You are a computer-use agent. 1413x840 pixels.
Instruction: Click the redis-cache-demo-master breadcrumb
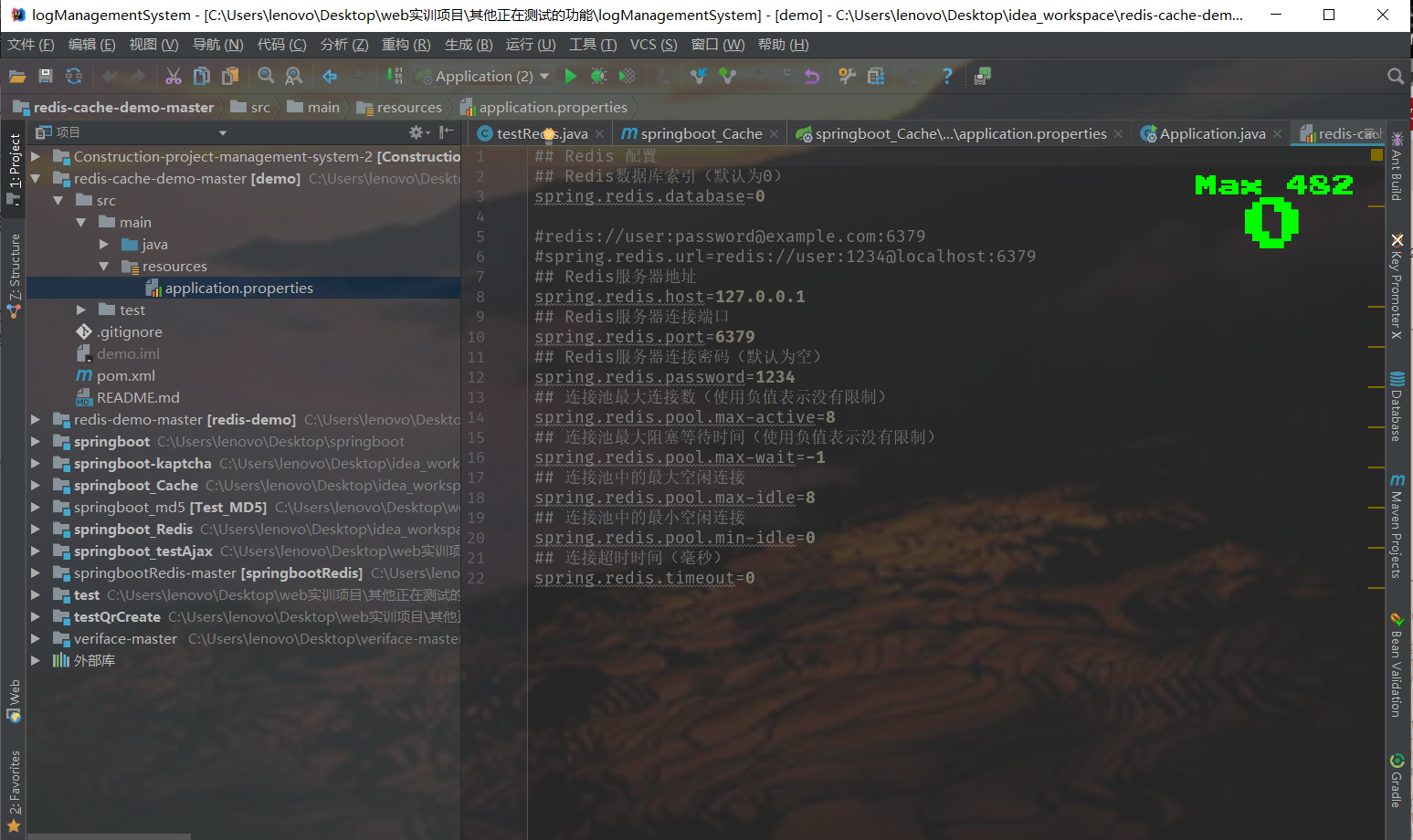point(114,108)
